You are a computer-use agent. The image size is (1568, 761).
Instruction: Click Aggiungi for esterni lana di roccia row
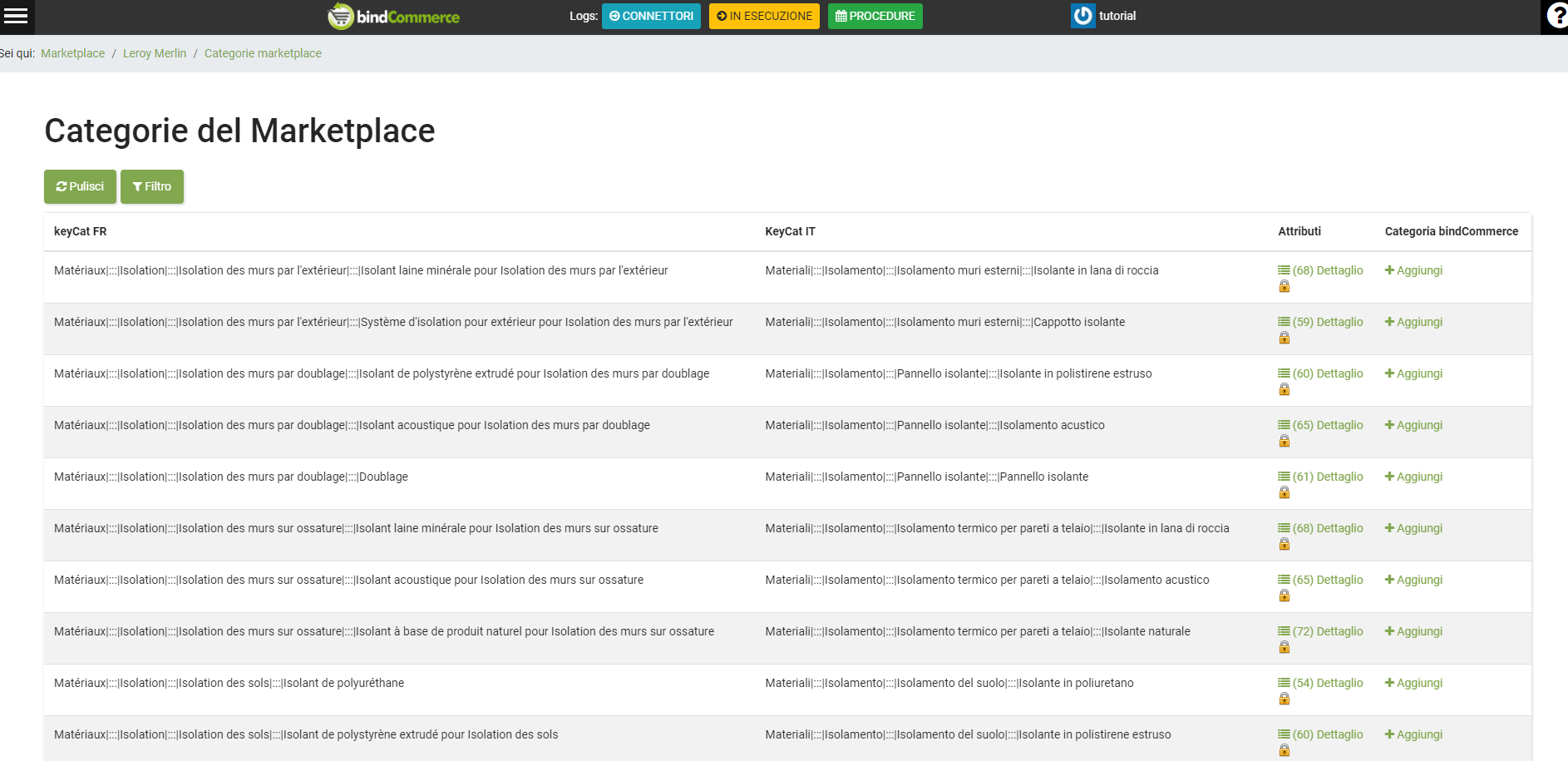(x=1413, y=270)
